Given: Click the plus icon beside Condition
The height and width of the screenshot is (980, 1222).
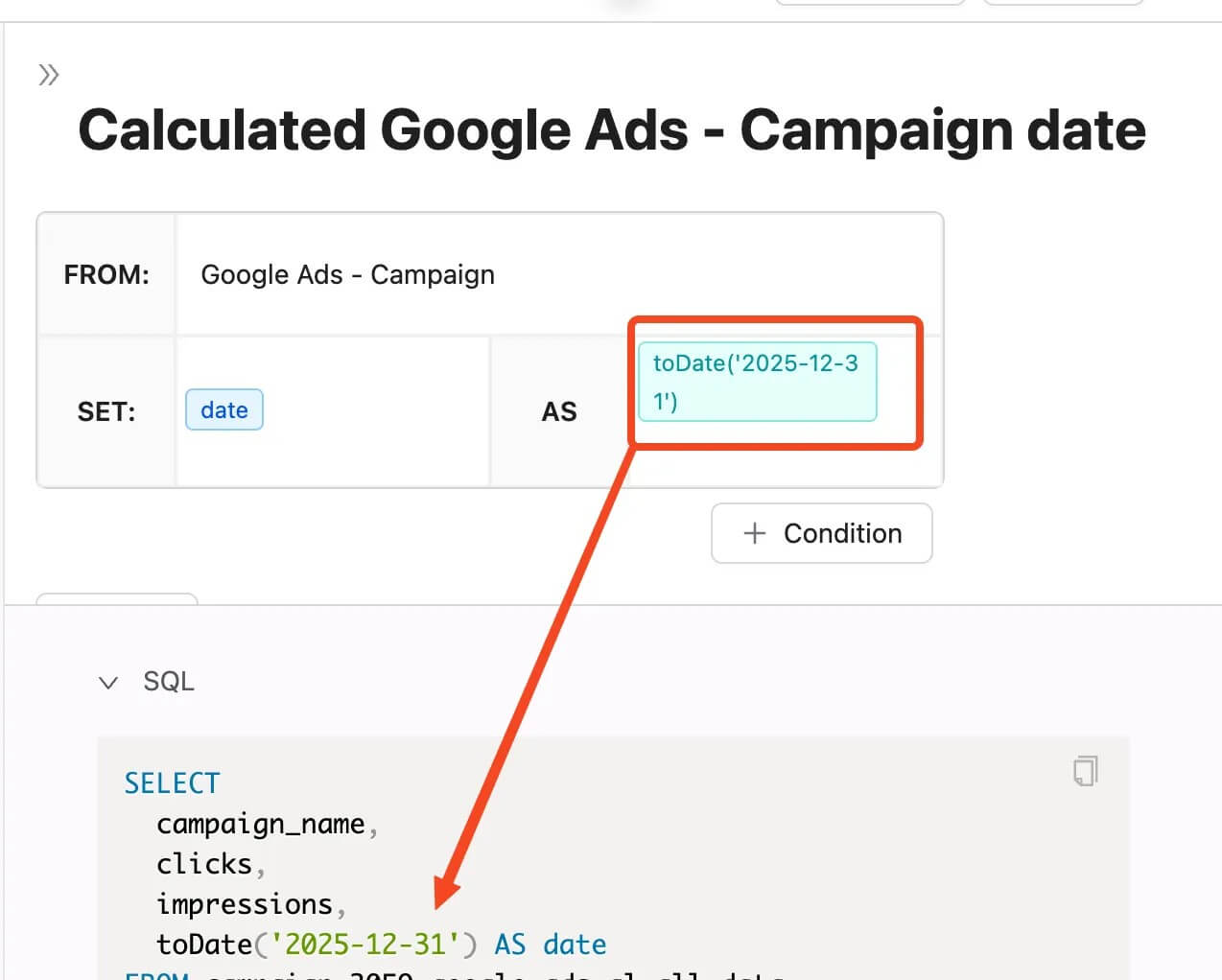Looking at the screenshot, I should click(755, 533).
